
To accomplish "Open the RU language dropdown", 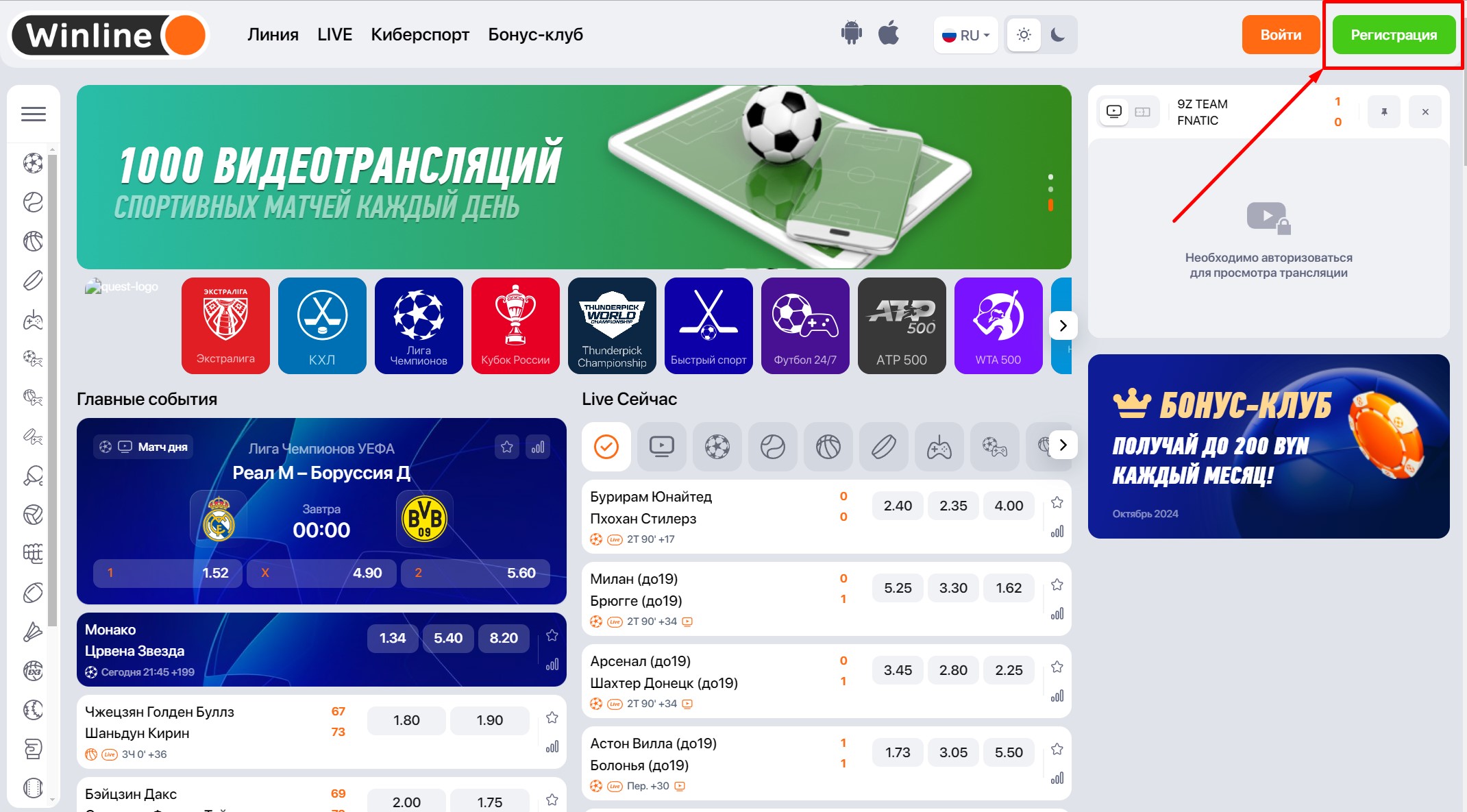I will (965, 35).
